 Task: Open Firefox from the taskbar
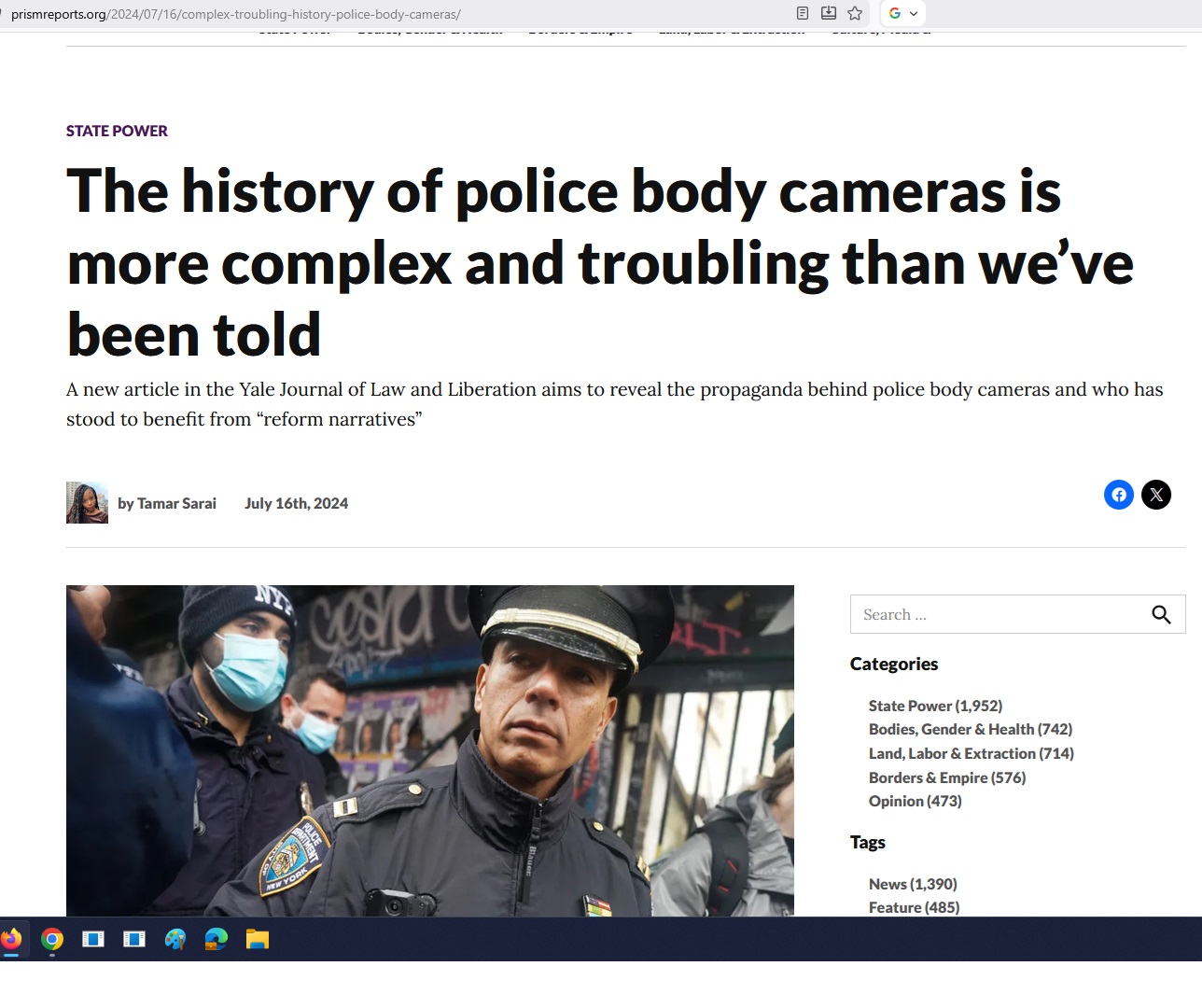click(x=11, y=939)
